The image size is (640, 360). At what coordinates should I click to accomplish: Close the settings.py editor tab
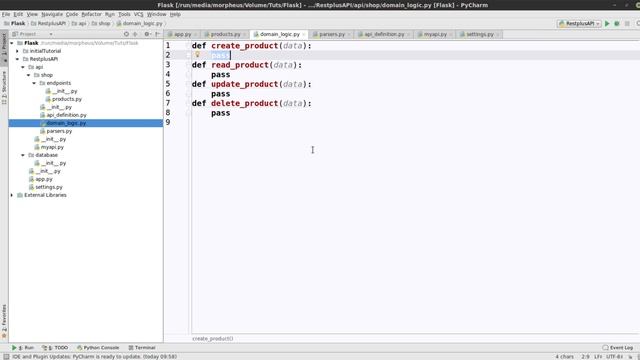point(498,35)
